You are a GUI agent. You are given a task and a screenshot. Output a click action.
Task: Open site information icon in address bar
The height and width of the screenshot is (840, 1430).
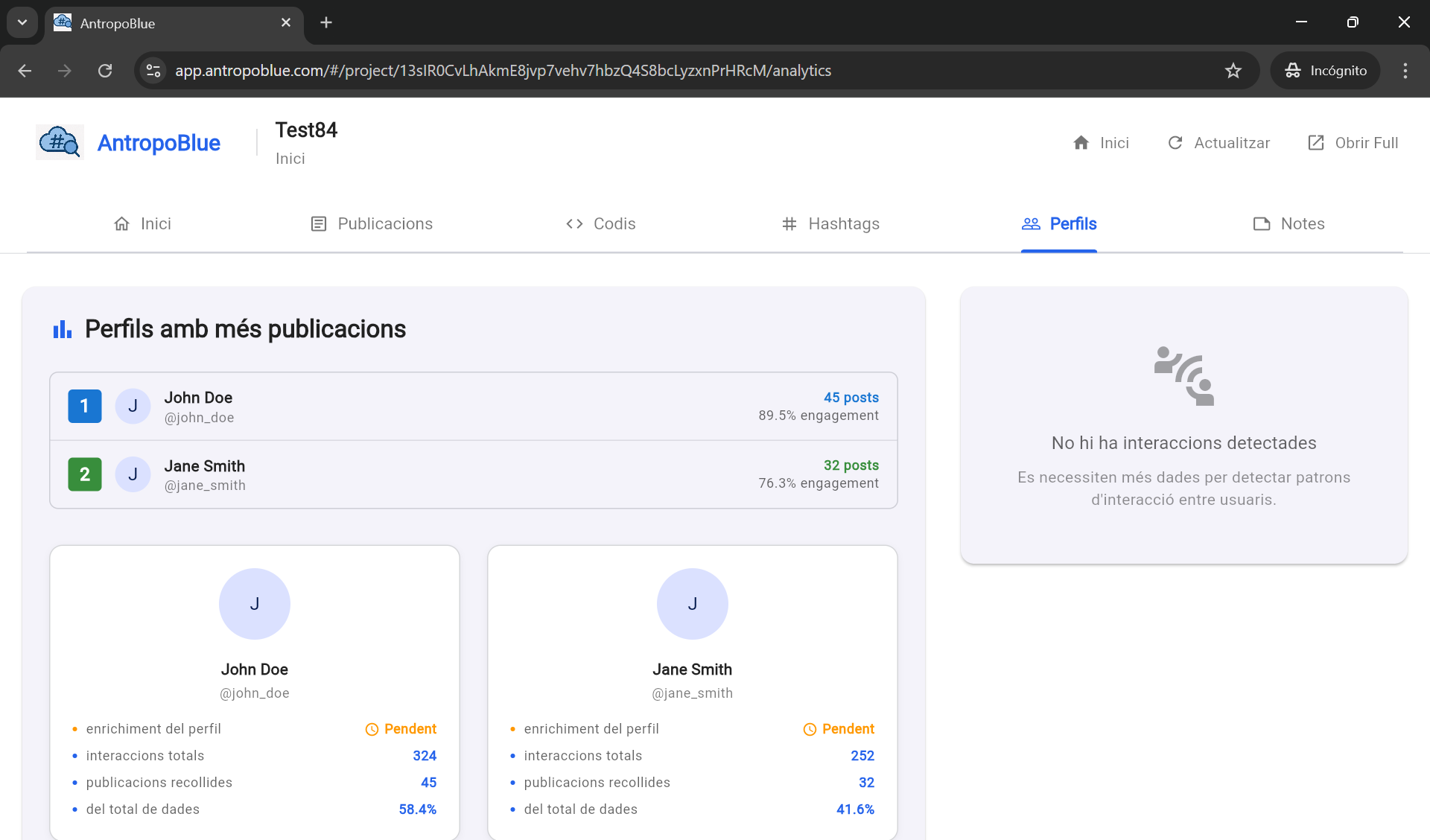point(153,71)
